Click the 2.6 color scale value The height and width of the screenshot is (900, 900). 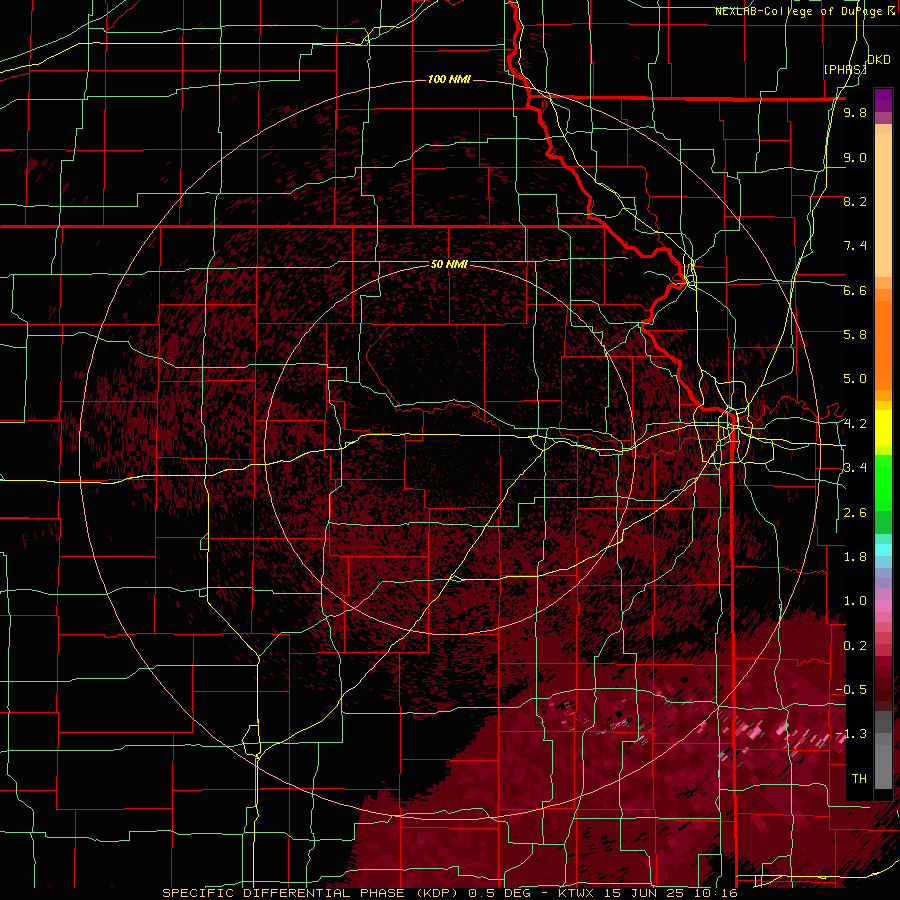[x=855, y=513]
